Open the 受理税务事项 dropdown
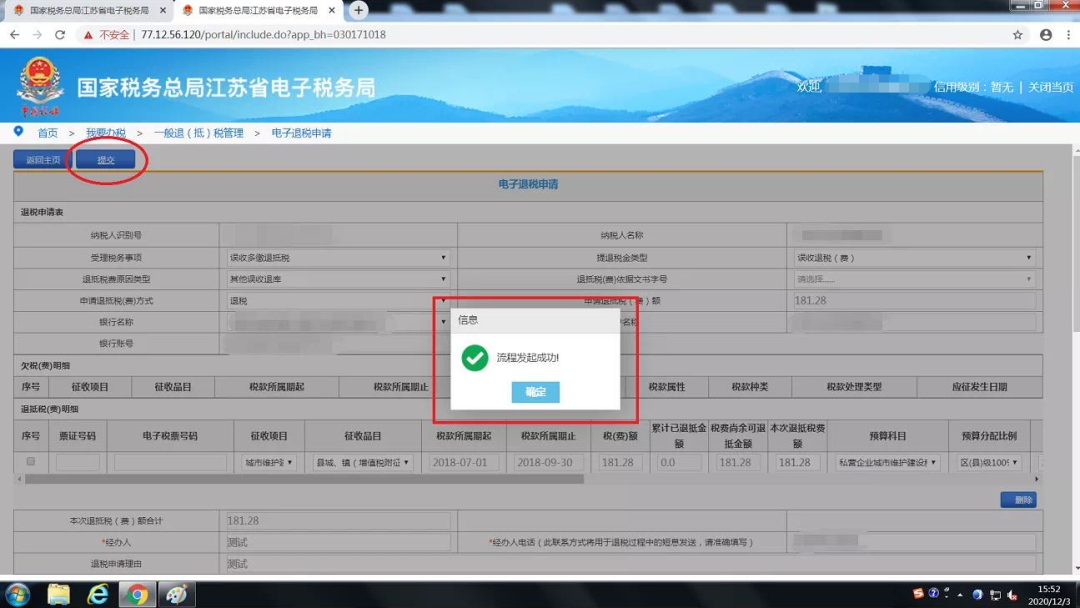1080x608 pixels. [x=338, y=258]
